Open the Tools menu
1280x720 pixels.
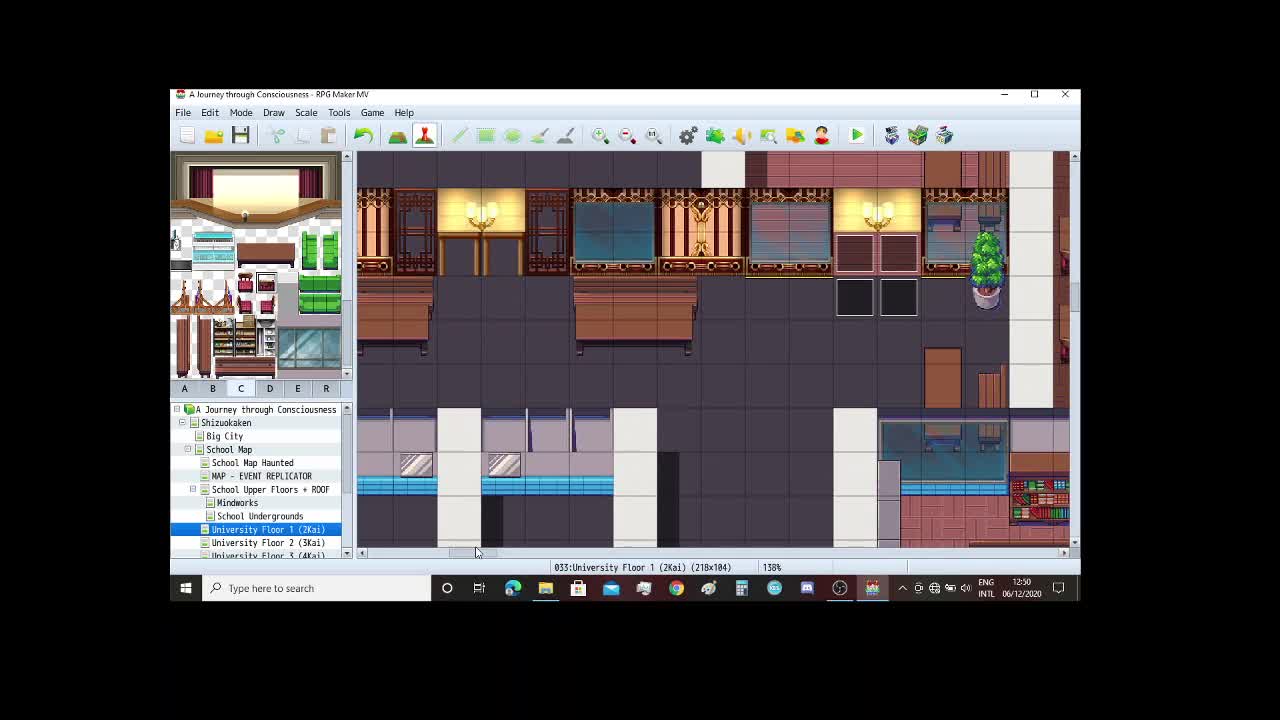339,112
